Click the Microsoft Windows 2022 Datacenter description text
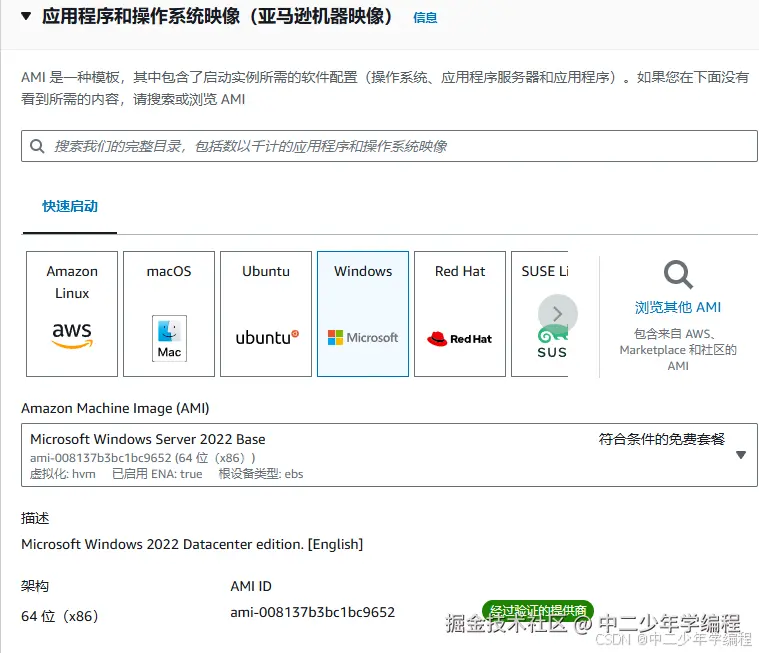This screenshot has height=653, width=759. pyautogui.click(x=192, y=544)
